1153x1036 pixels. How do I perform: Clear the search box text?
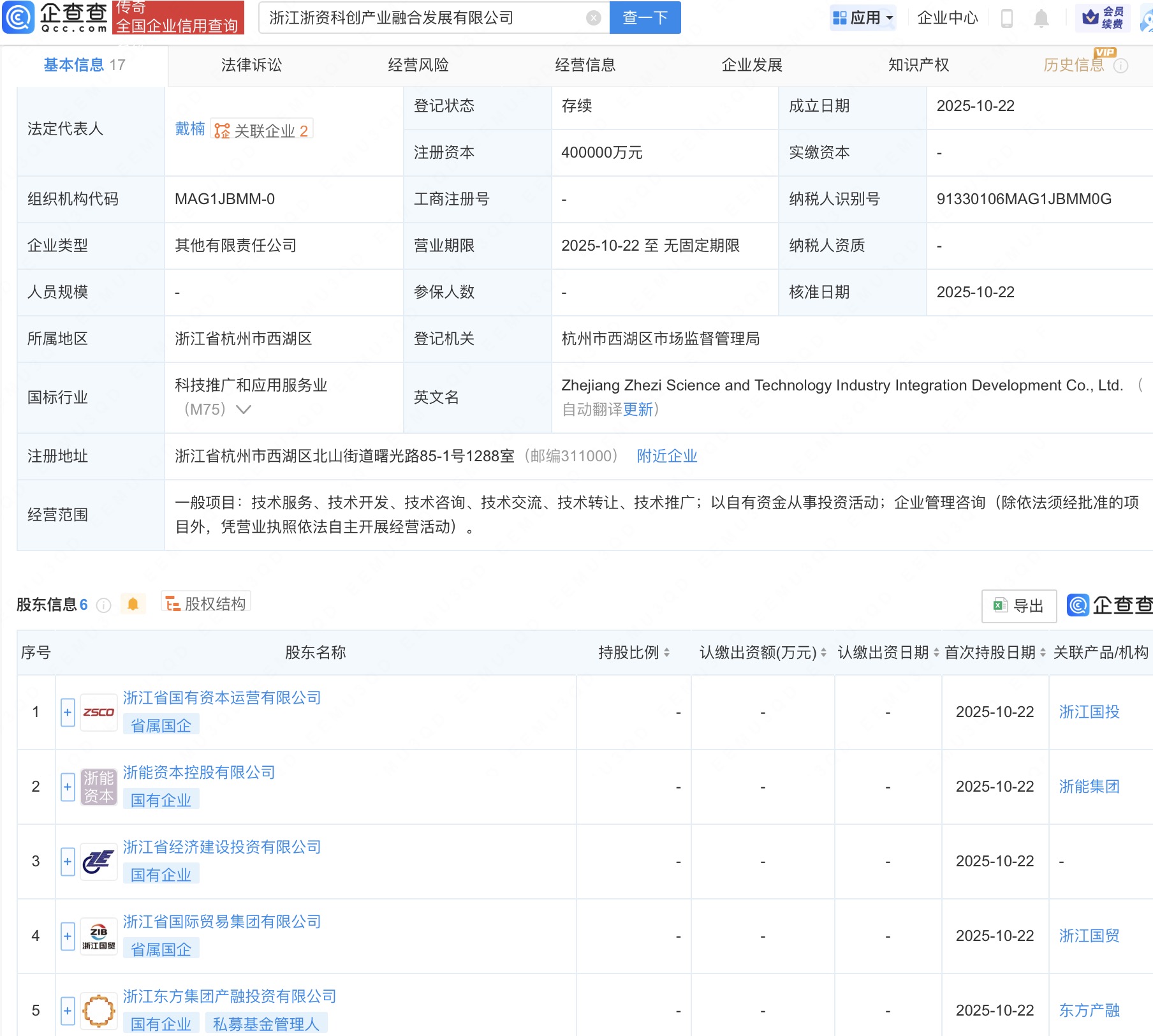pyautogui.click(x=593, y=18)
